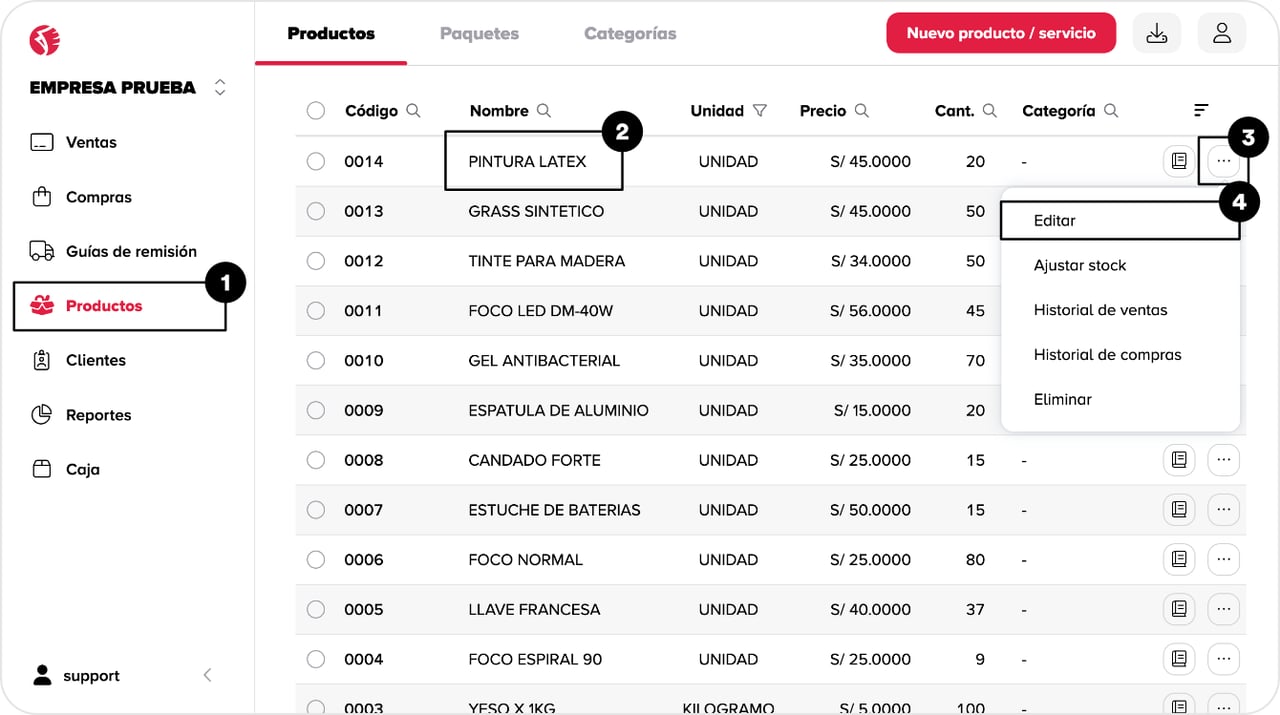Switch to the Paquetes tab
Viewport: 1280px width, 715px height.
point(479,33)
